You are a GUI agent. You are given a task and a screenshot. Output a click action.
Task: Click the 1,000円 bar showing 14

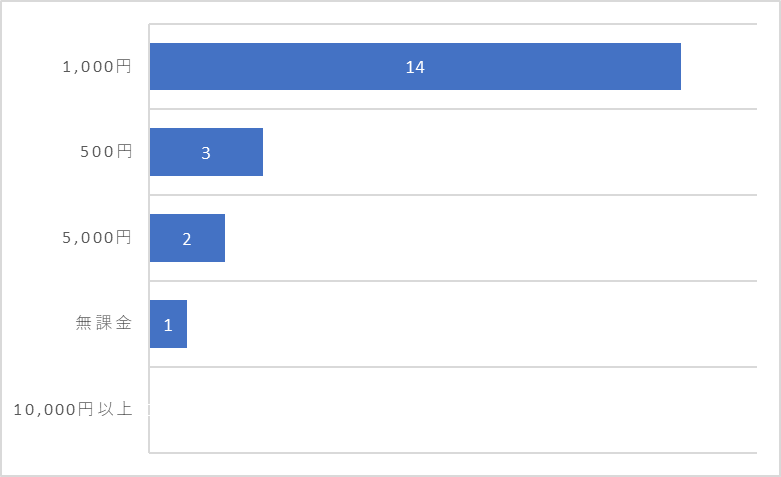point(415,67)
